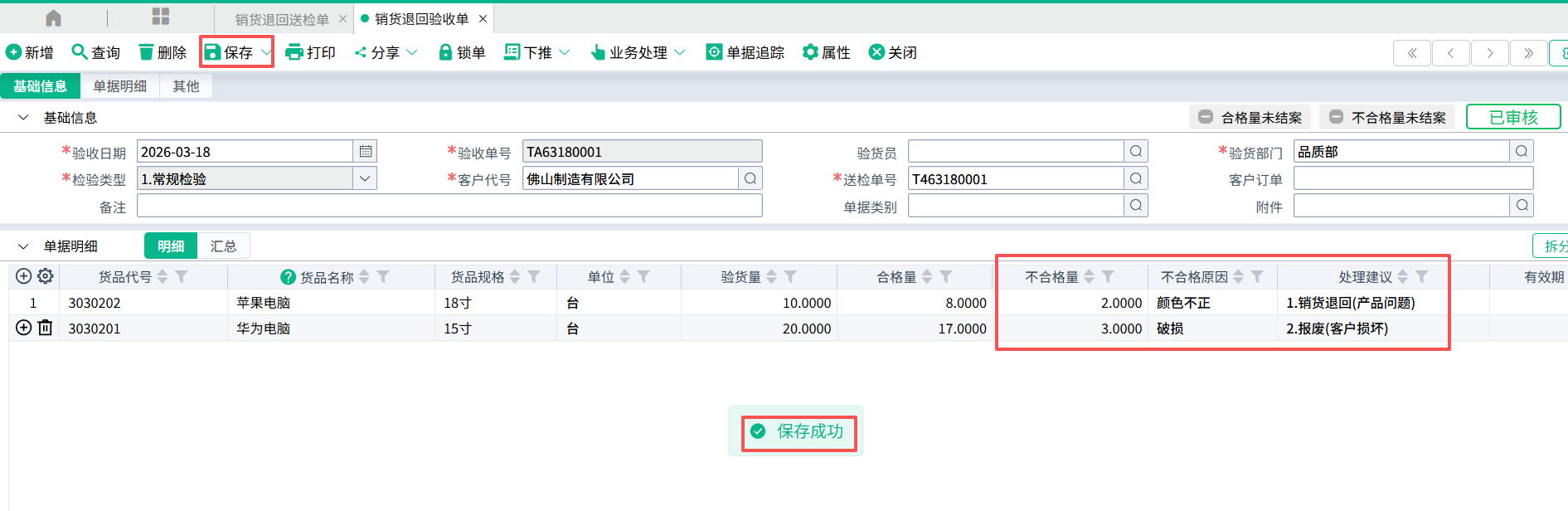Switch to the 销货退回送检单 tab
This screenshot has width=1568, height=511.
281,19
